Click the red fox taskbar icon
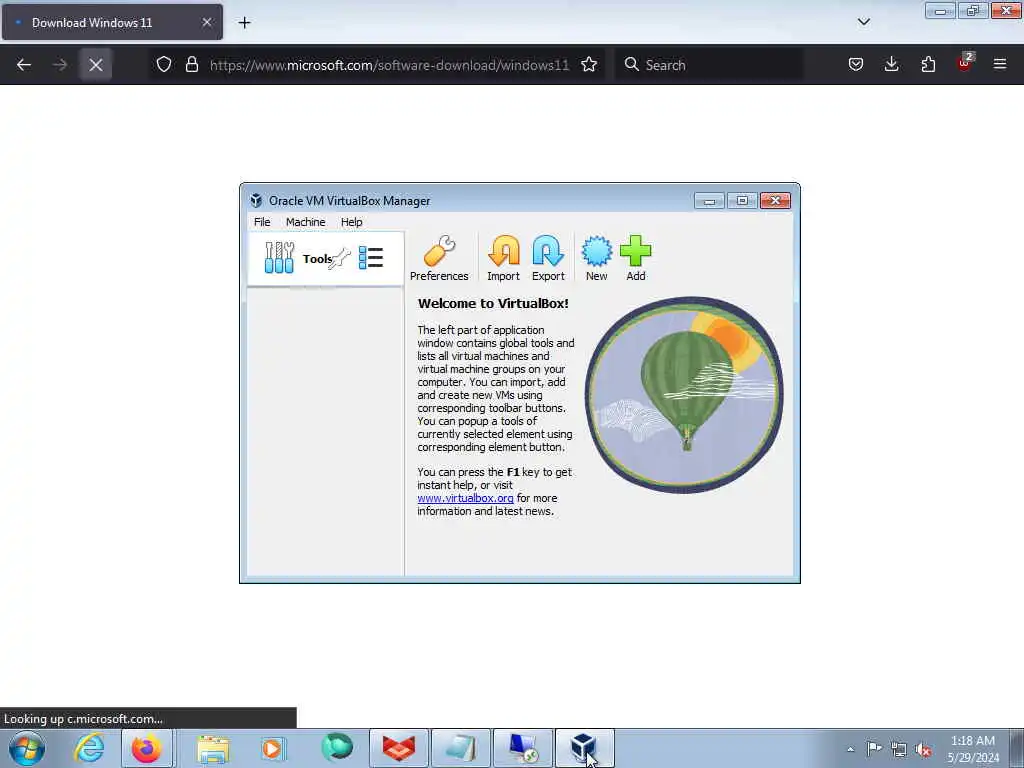The image size is (1024, 768). pos(399,748)
